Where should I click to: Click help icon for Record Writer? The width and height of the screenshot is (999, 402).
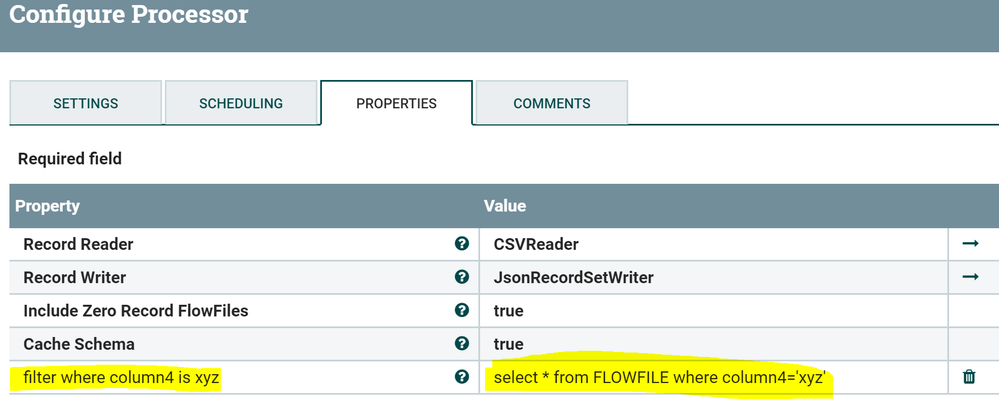(x=461, y=277)
